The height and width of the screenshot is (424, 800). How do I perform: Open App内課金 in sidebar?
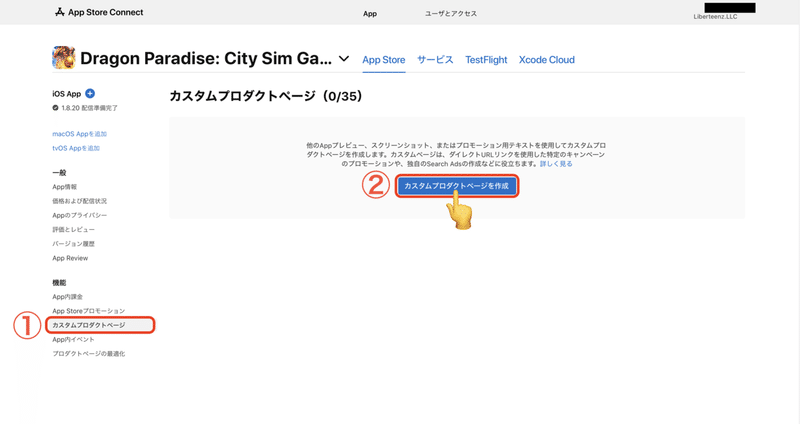coord(67,297)
